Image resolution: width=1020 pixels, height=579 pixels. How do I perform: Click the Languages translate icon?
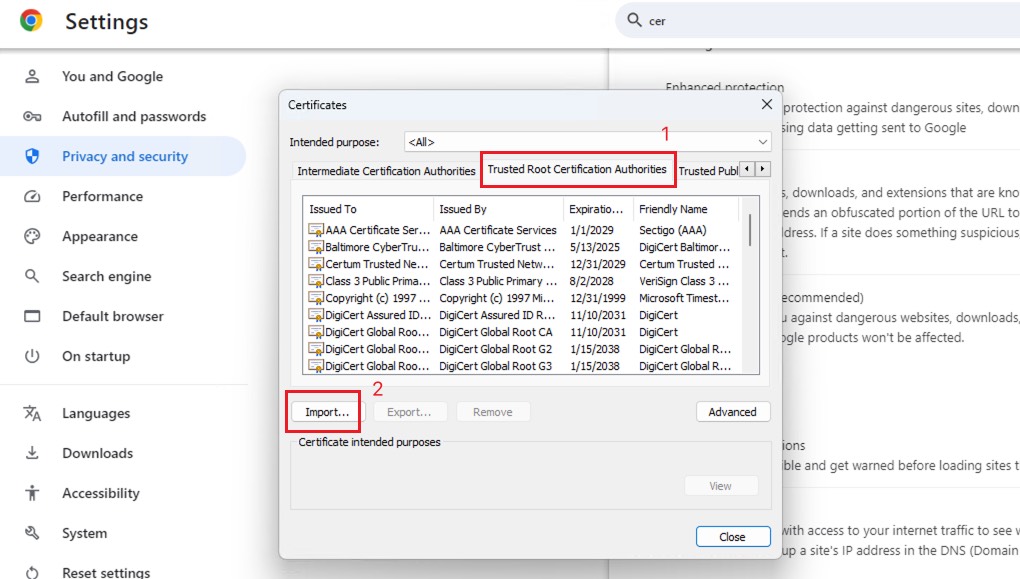pos(32,414)
